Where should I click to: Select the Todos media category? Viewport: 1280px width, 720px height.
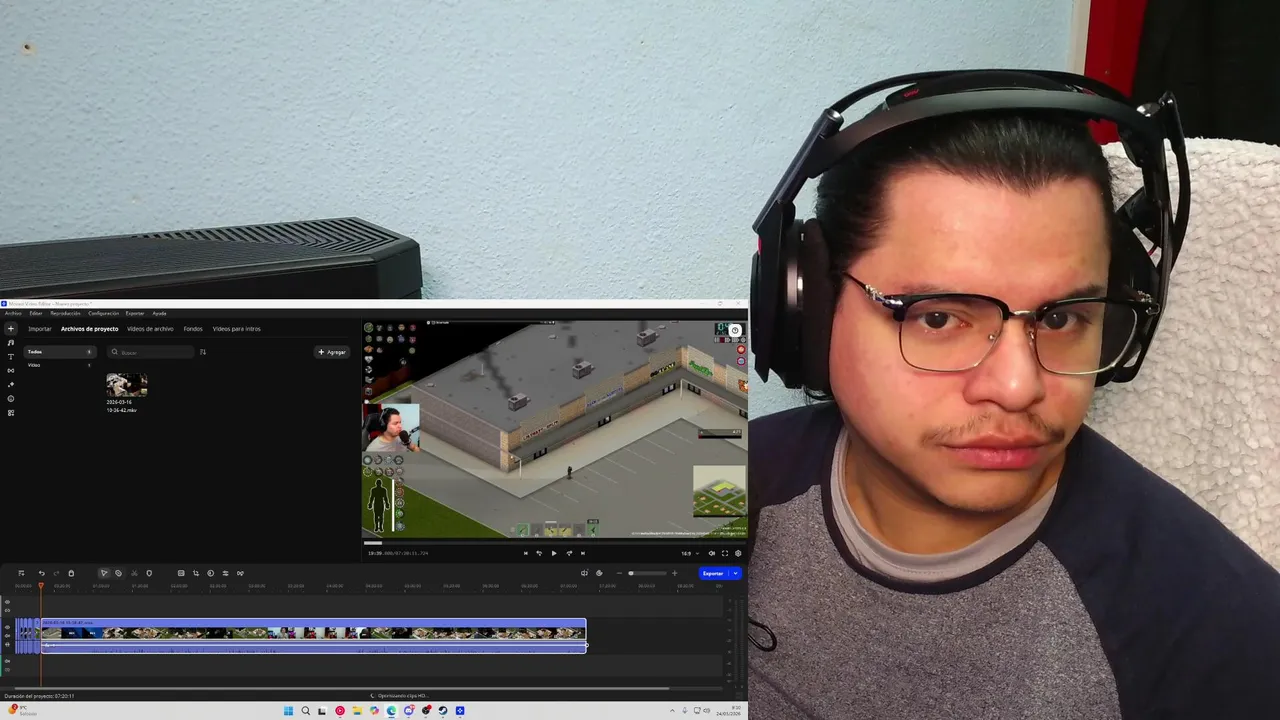(60, 352)
